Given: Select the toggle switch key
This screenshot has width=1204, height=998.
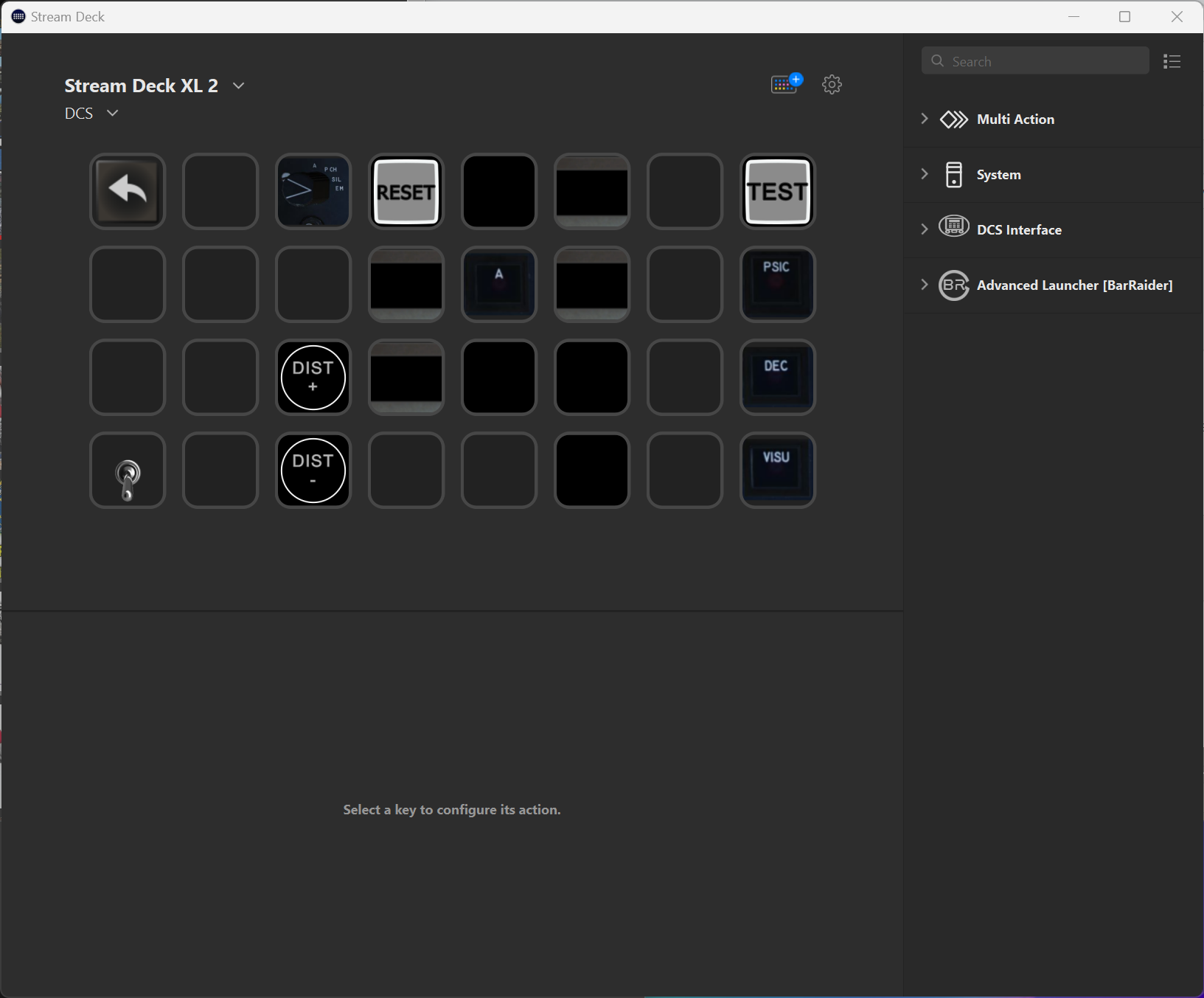Looking at the screenshot, I should tap(128, 471).
